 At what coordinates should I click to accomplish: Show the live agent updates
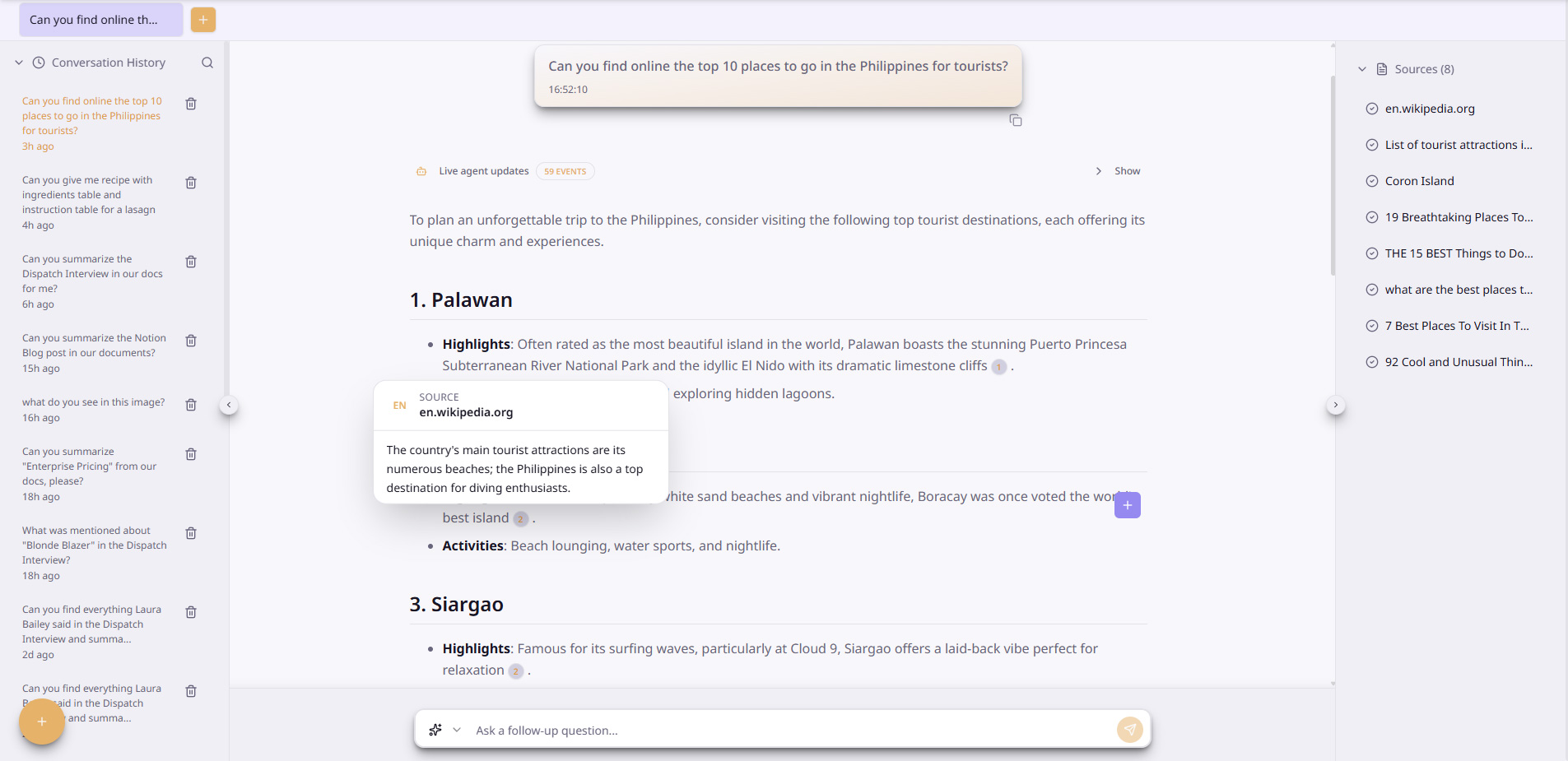1119,171
